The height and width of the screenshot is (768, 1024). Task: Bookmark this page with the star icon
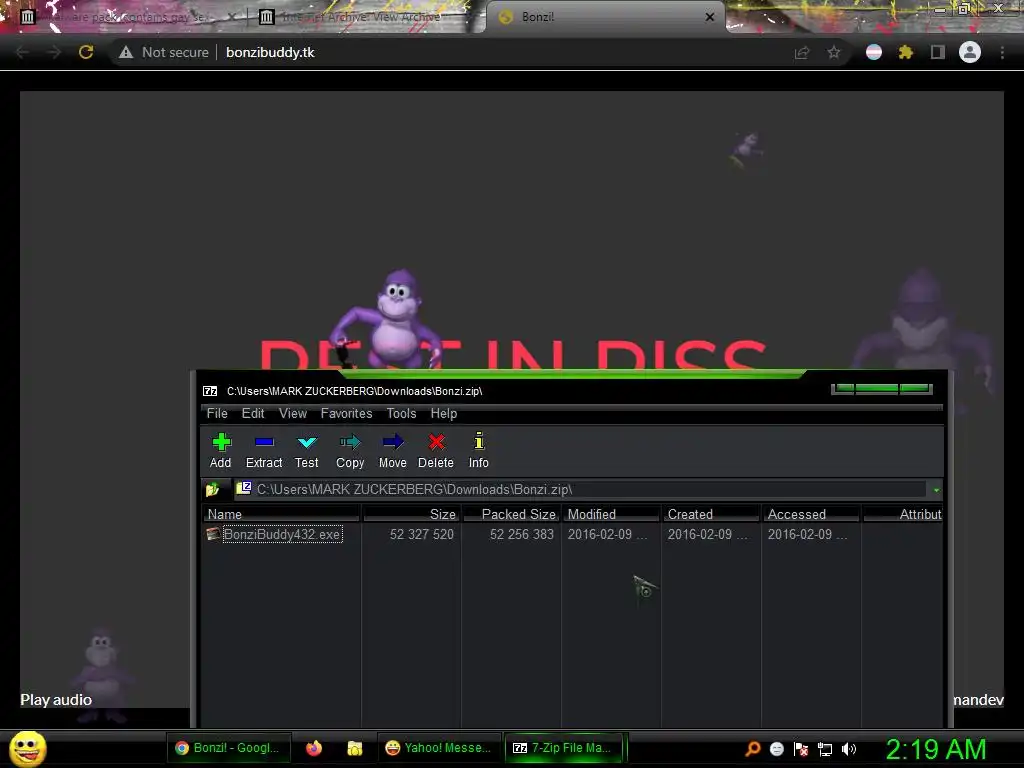833,52
